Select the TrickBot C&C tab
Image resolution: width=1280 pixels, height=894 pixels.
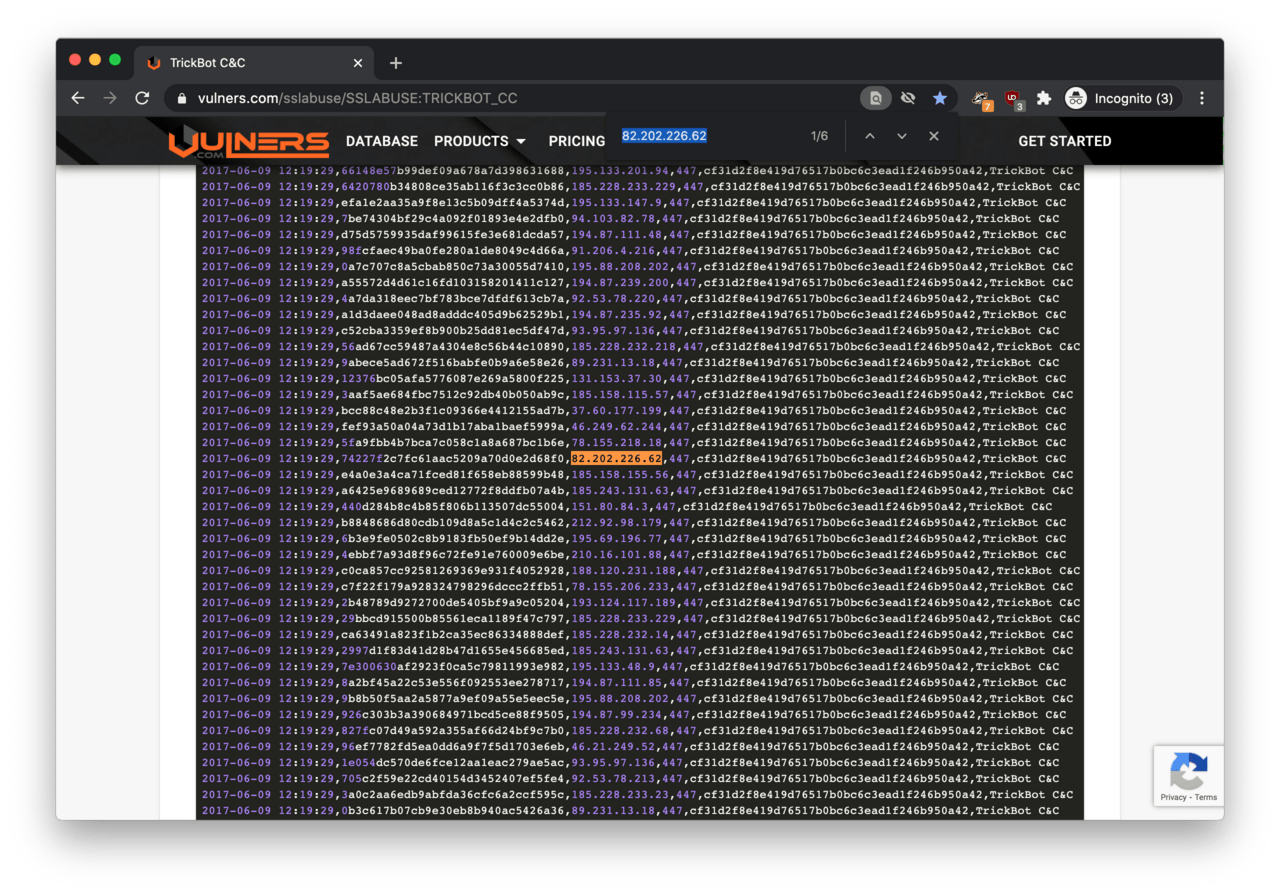253,63
